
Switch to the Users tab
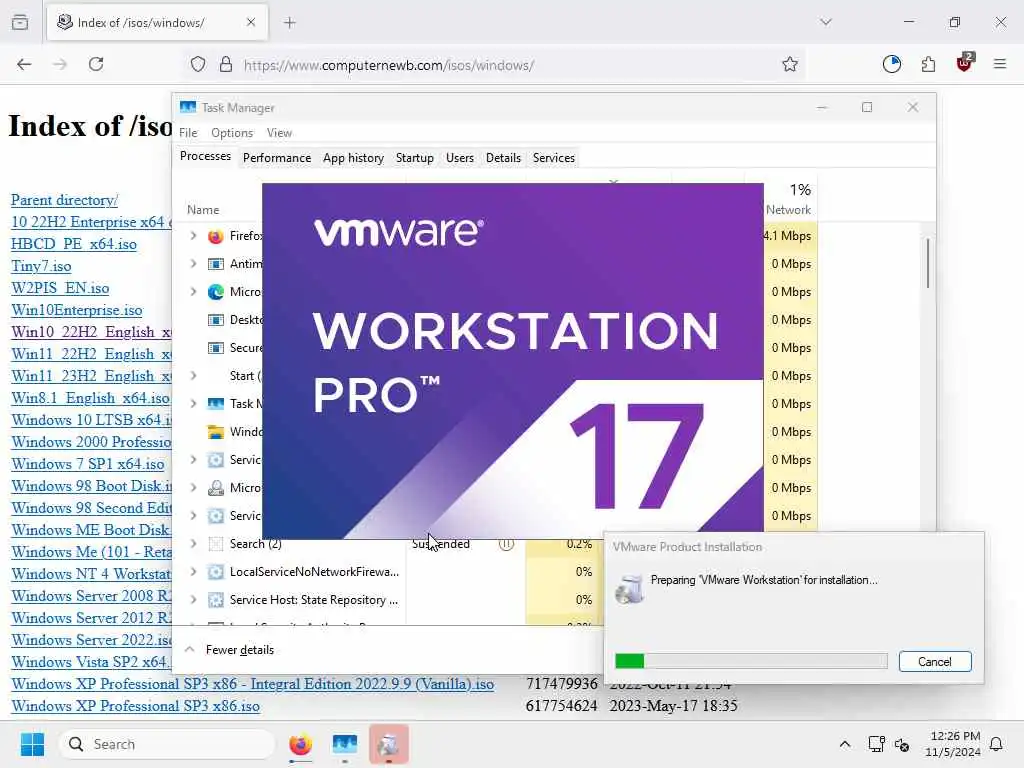[x=460, y=158]
